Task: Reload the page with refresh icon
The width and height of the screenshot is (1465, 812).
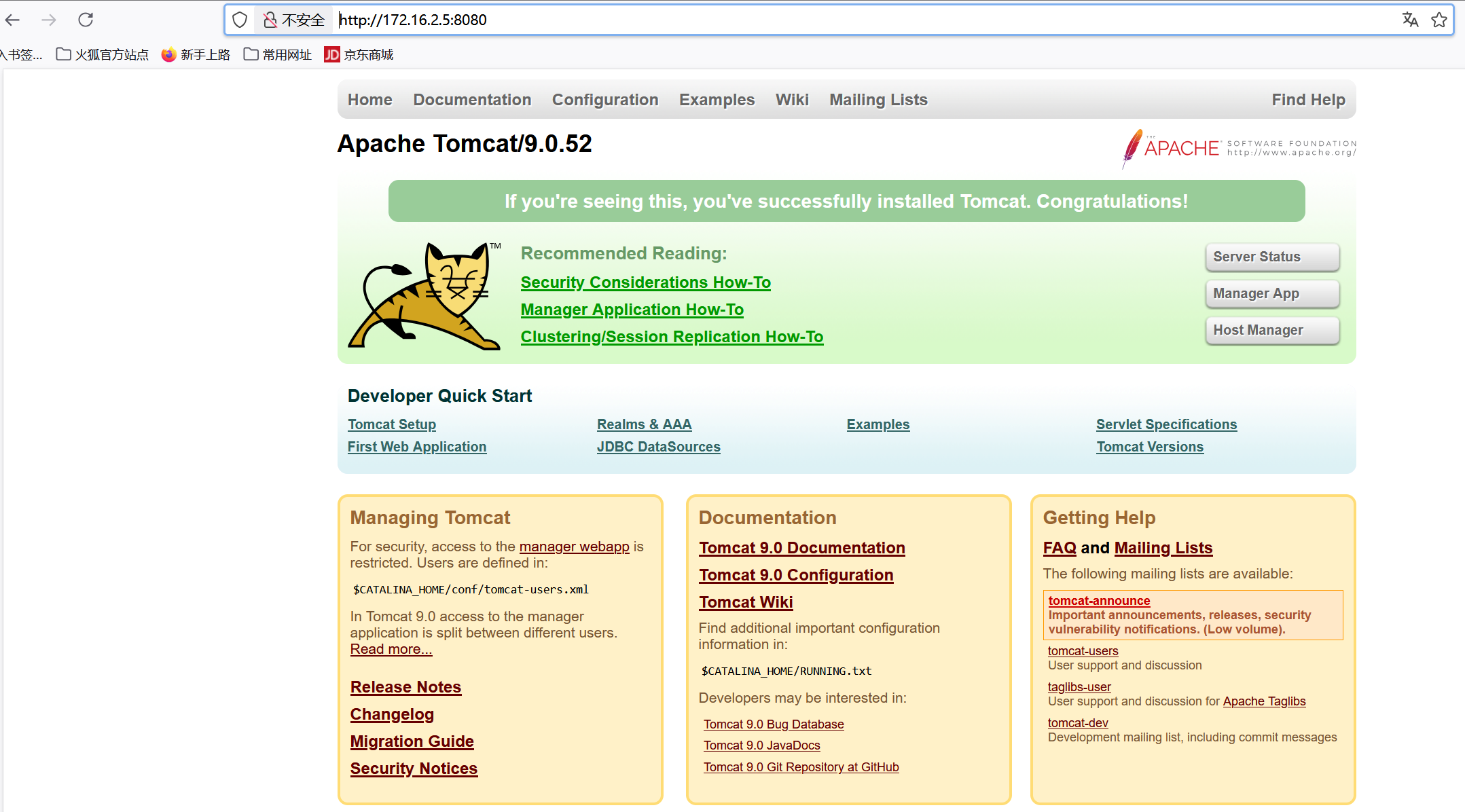Action: [x=86, y=20]
